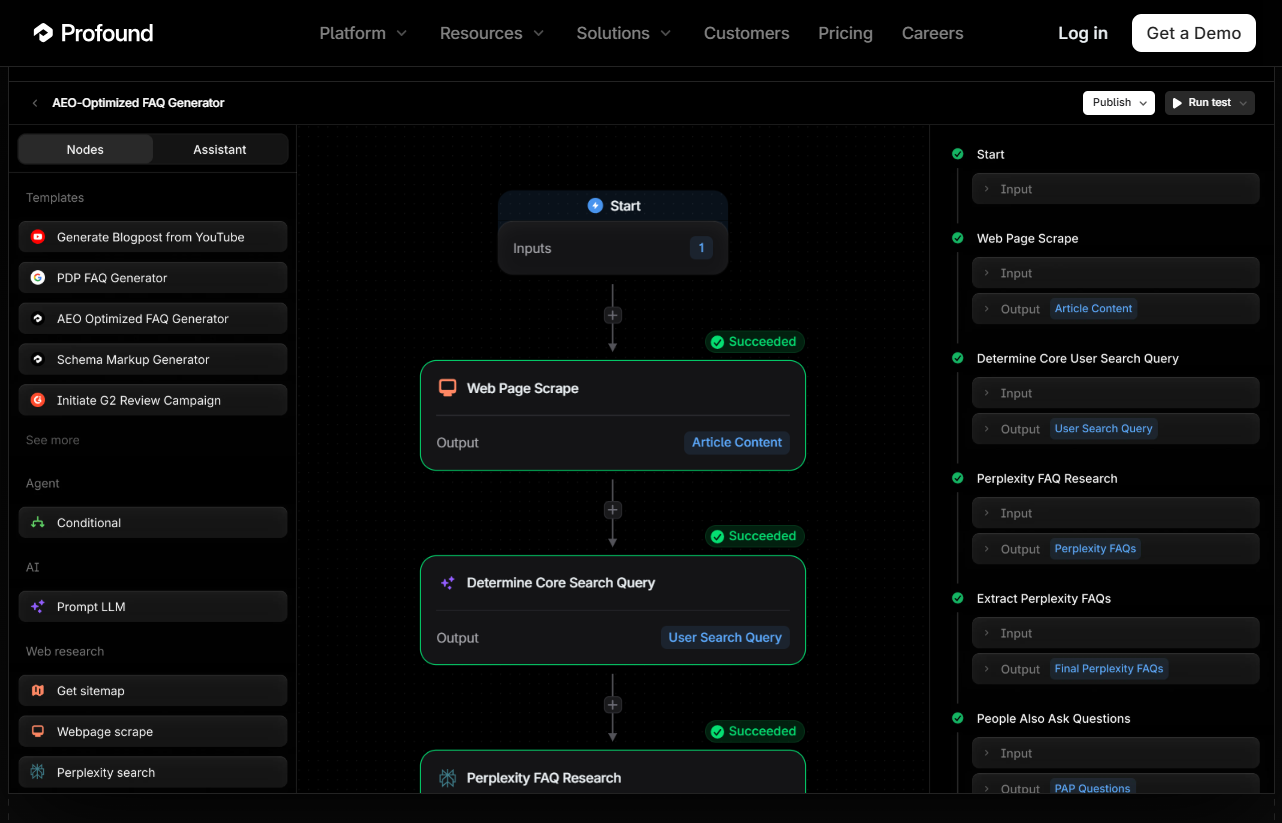
Task: Click the G2 icon on Initiate G2 Review Campaign
Action: pos(38,400)
